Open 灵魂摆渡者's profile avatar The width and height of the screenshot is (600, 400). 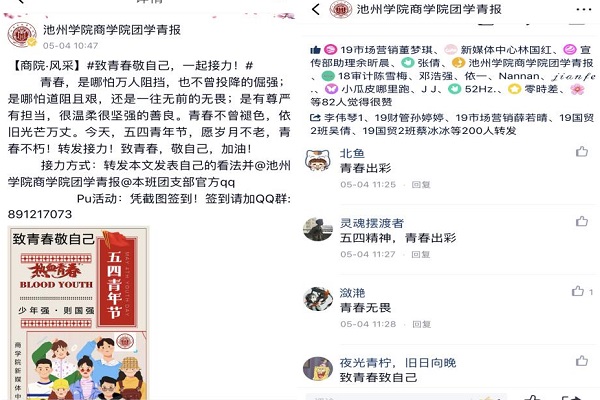coord(318,230)
